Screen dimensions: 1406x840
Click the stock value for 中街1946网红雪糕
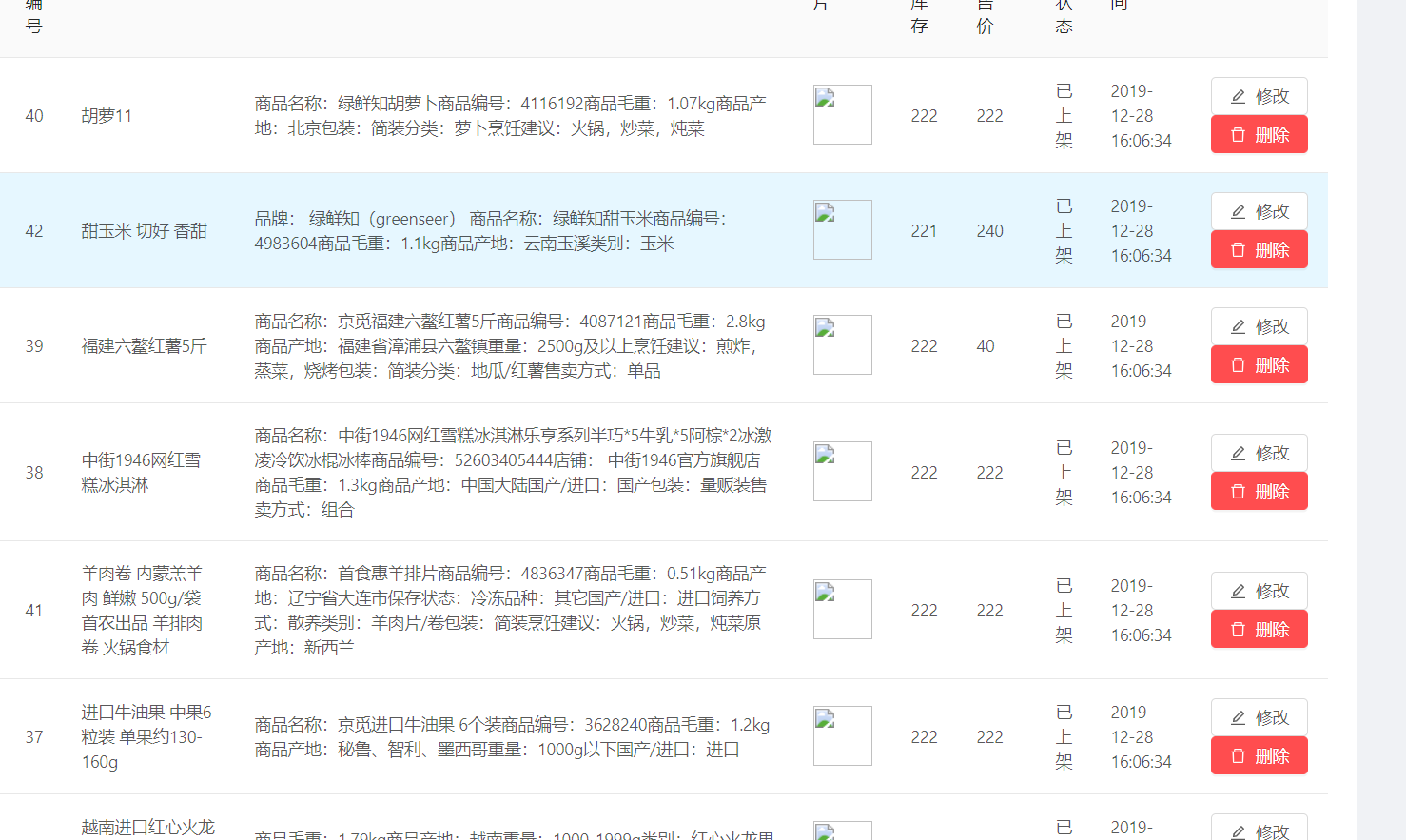click(x=924, y=473)
